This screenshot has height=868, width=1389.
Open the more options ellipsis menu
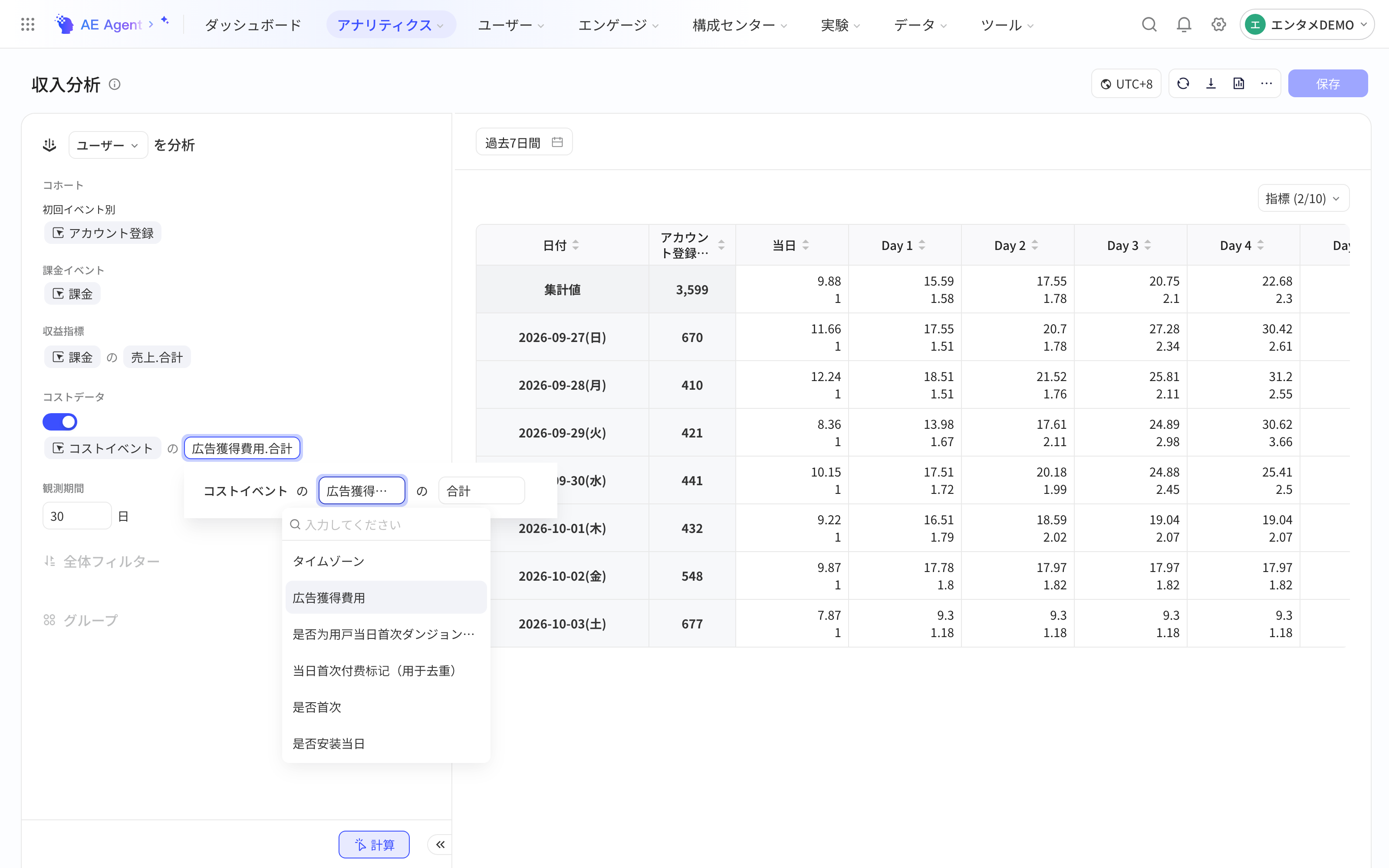click(x=1266, y=84)
